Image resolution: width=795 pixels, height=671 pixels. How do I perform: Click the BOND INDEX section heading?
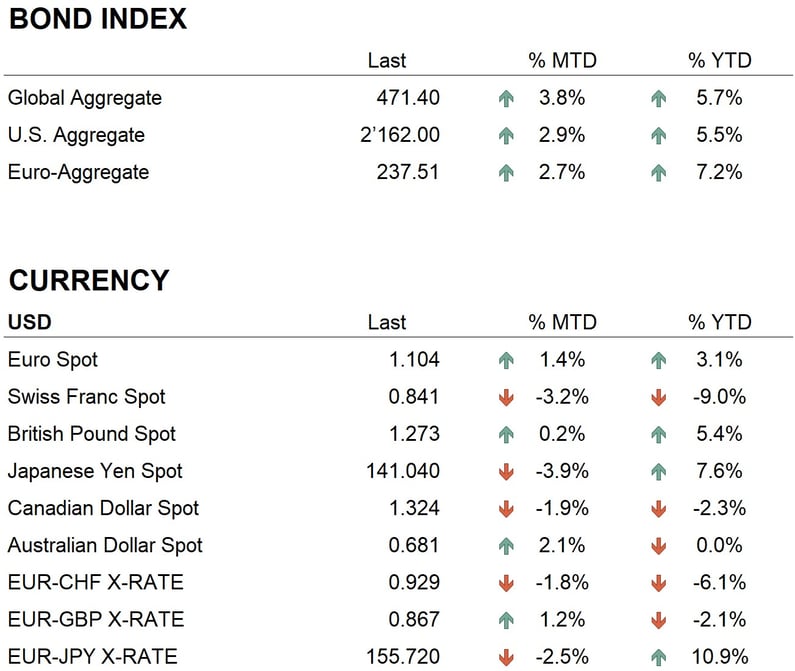98,19
